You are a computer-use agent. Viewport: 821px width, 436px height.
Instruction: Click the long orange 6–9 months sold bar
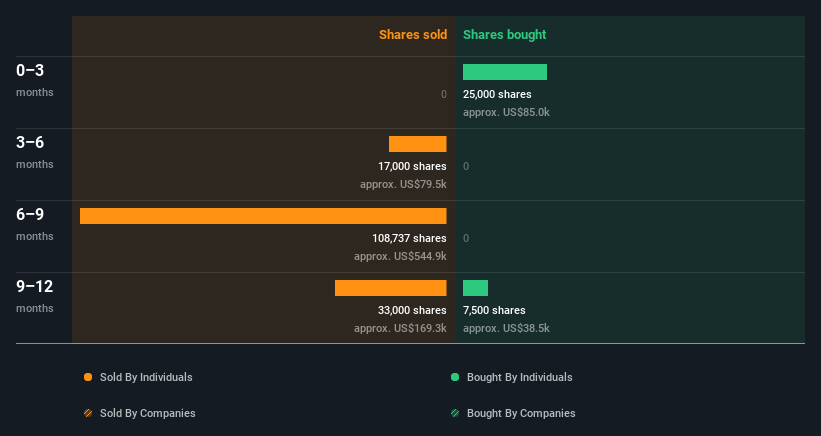[263, 216]
